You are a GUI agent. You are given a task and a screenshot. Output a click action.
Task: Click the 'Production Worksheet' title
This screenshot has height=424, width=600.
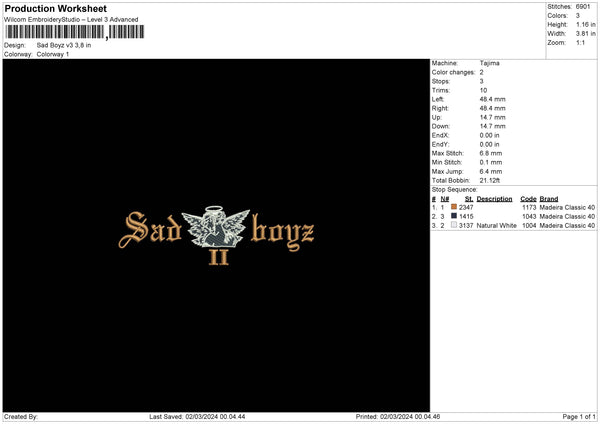[55, 8]
